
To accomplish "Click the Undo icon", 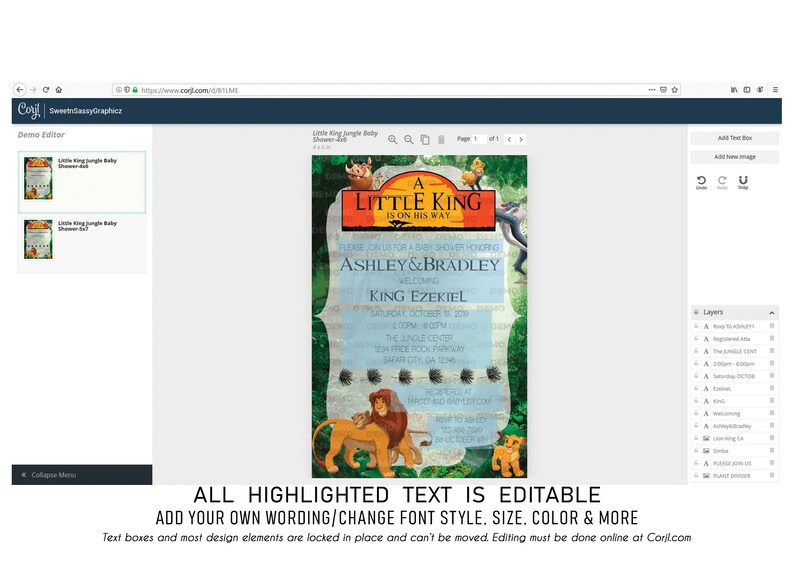I will pyautogui.click(x=701, y=182).
